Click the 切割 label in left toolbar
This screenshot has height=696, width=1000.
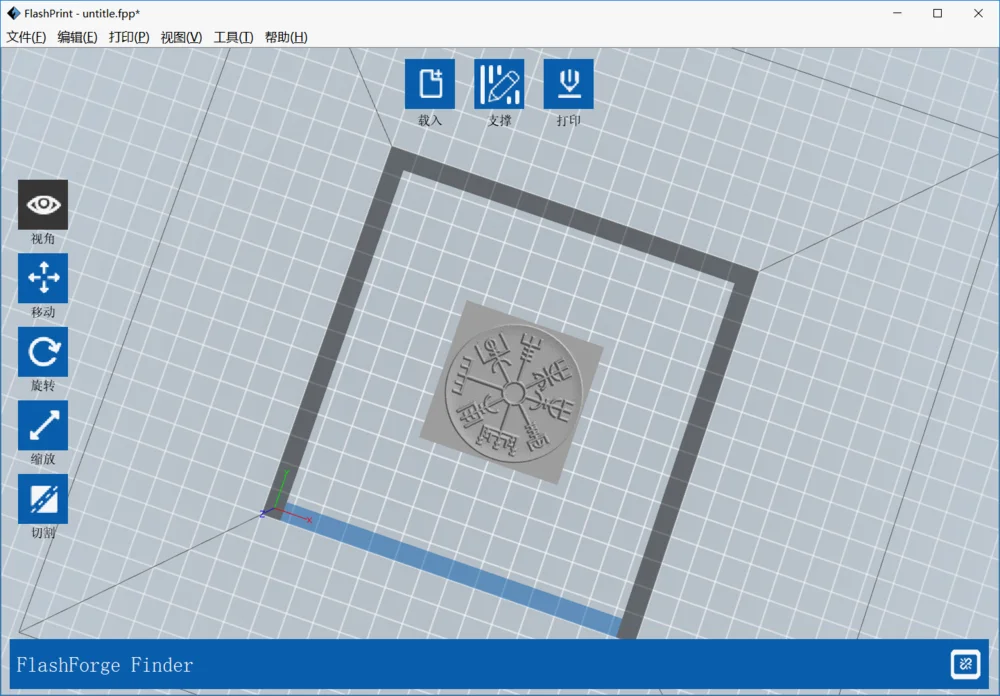43,533
